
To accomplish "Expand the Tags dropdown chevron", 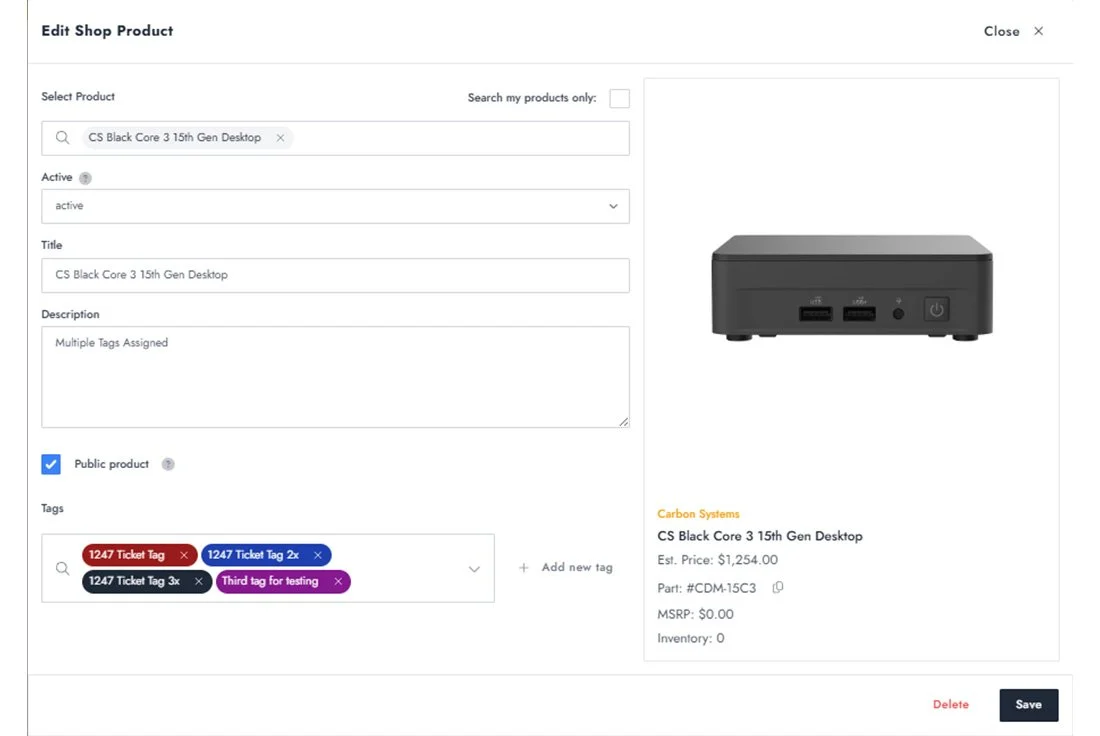I will [x=474, y=569].
